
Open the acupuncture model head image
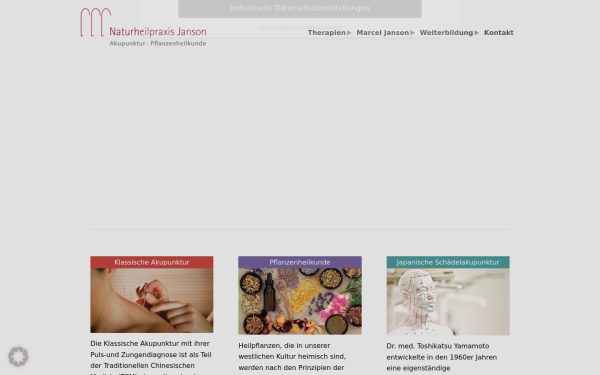click(x=448, y=302)
